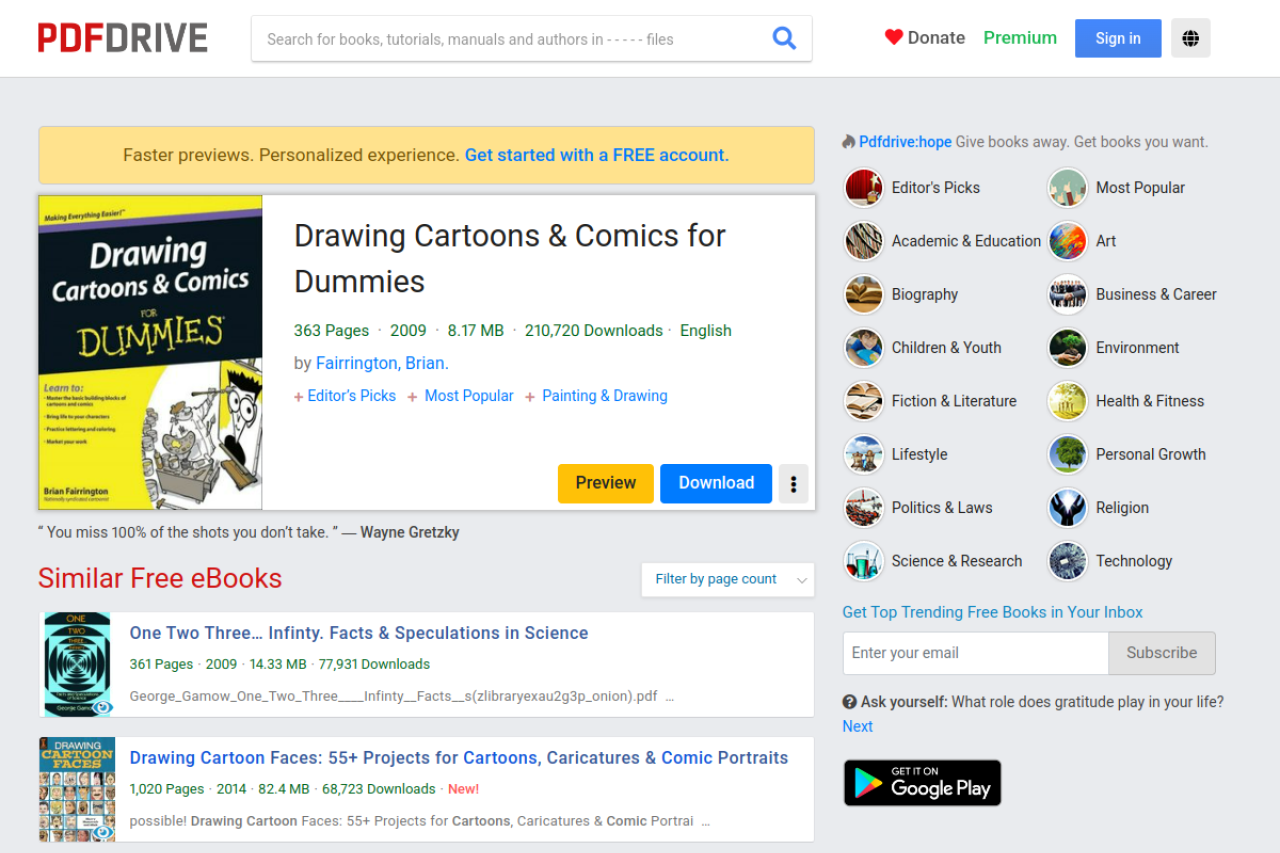1280x853 pixels.
Task: Click the Fiction & Literature category label
Action: pyautogui.click(x=954, y=401)
